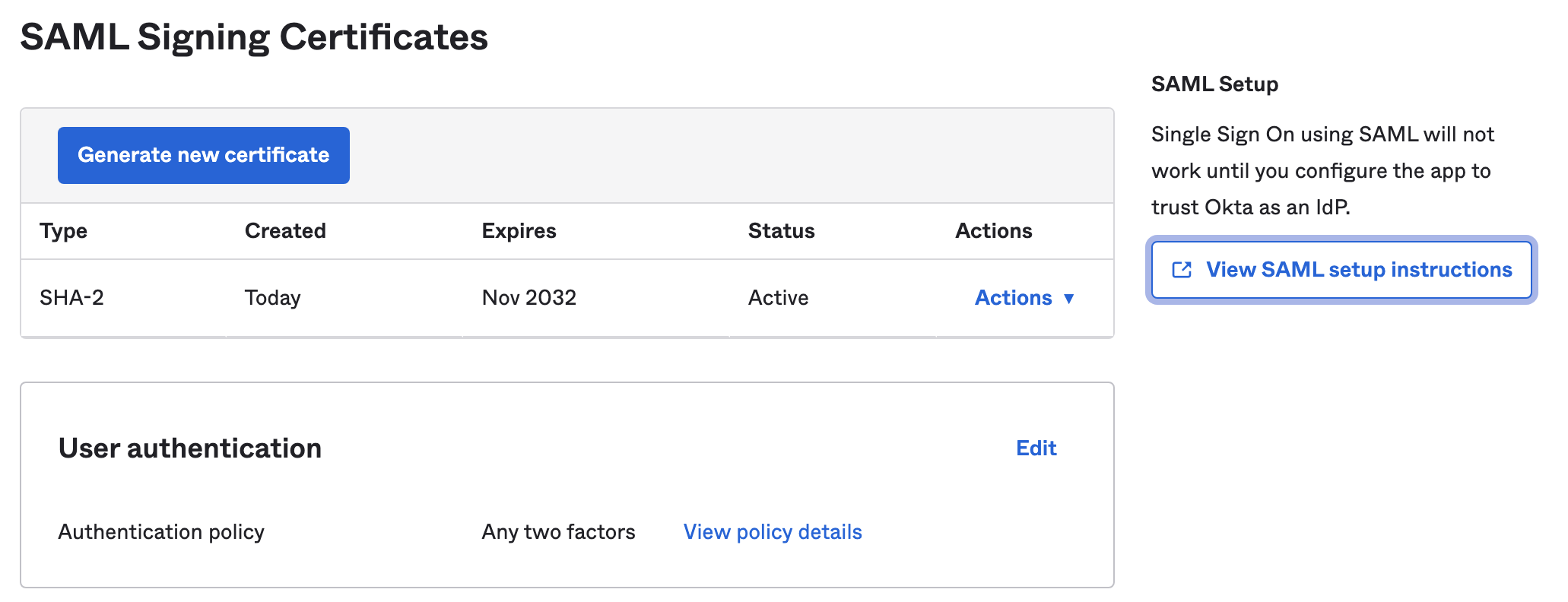The width and height of the screenshot is (1568, 602).
Task: Edit the User authentication settings
Action: point(1036,448)
